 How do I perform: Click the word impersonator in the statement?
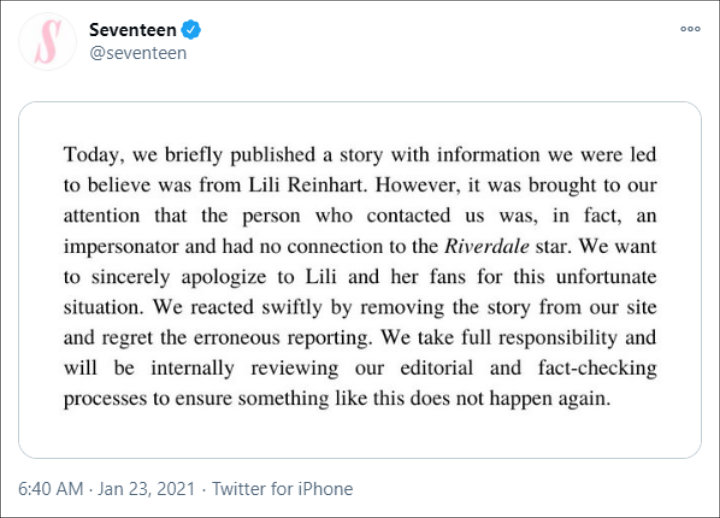click(121, 247)
